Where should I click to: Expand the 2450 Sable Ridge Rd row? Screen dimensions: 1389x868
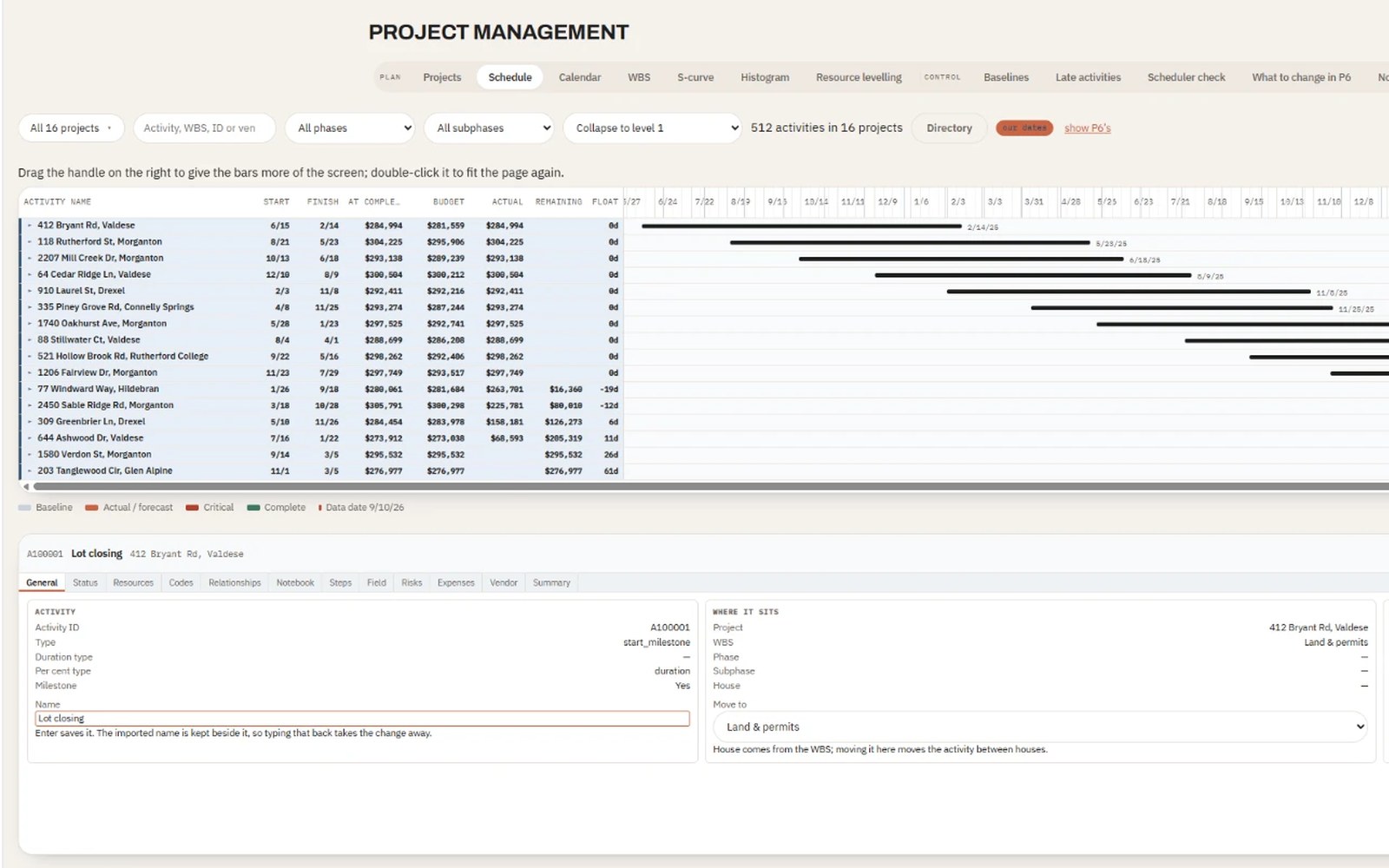pos(30,405)
